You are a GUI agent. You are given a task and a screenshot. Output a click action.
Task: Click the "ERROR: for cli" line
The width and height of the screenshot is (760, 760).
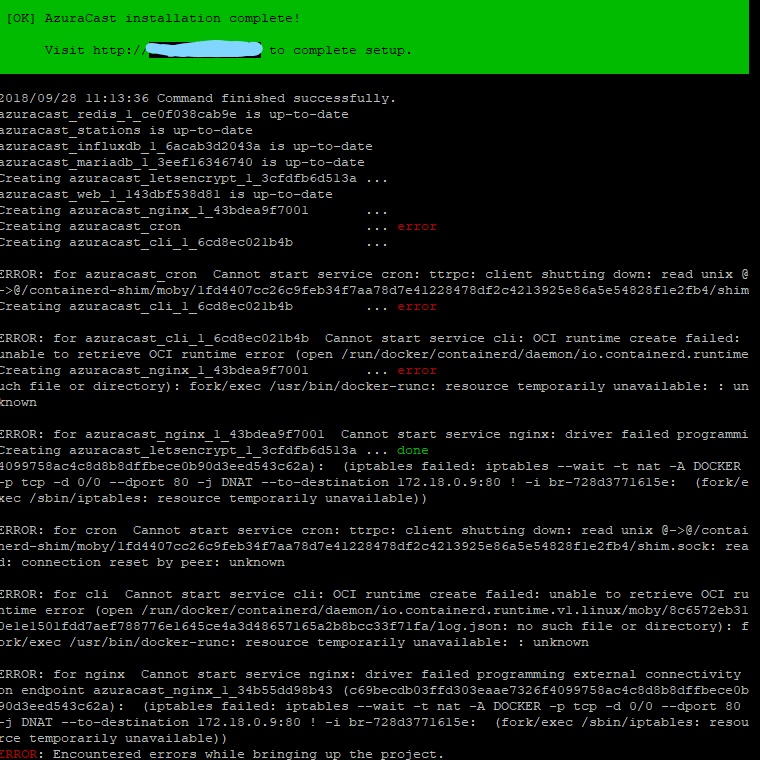click(374, 594)
